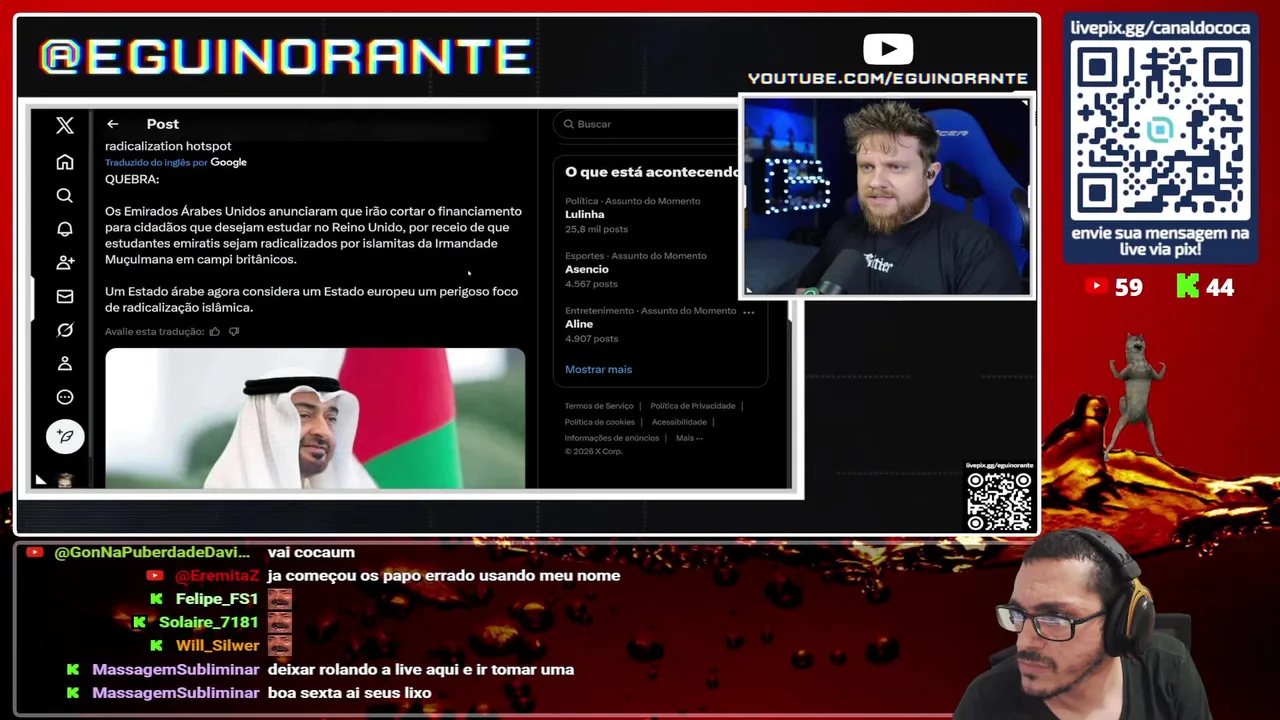The width and height of the screenshot is (1280, 720).
Task: Open Política de cookies link
Action: [599, 422]
